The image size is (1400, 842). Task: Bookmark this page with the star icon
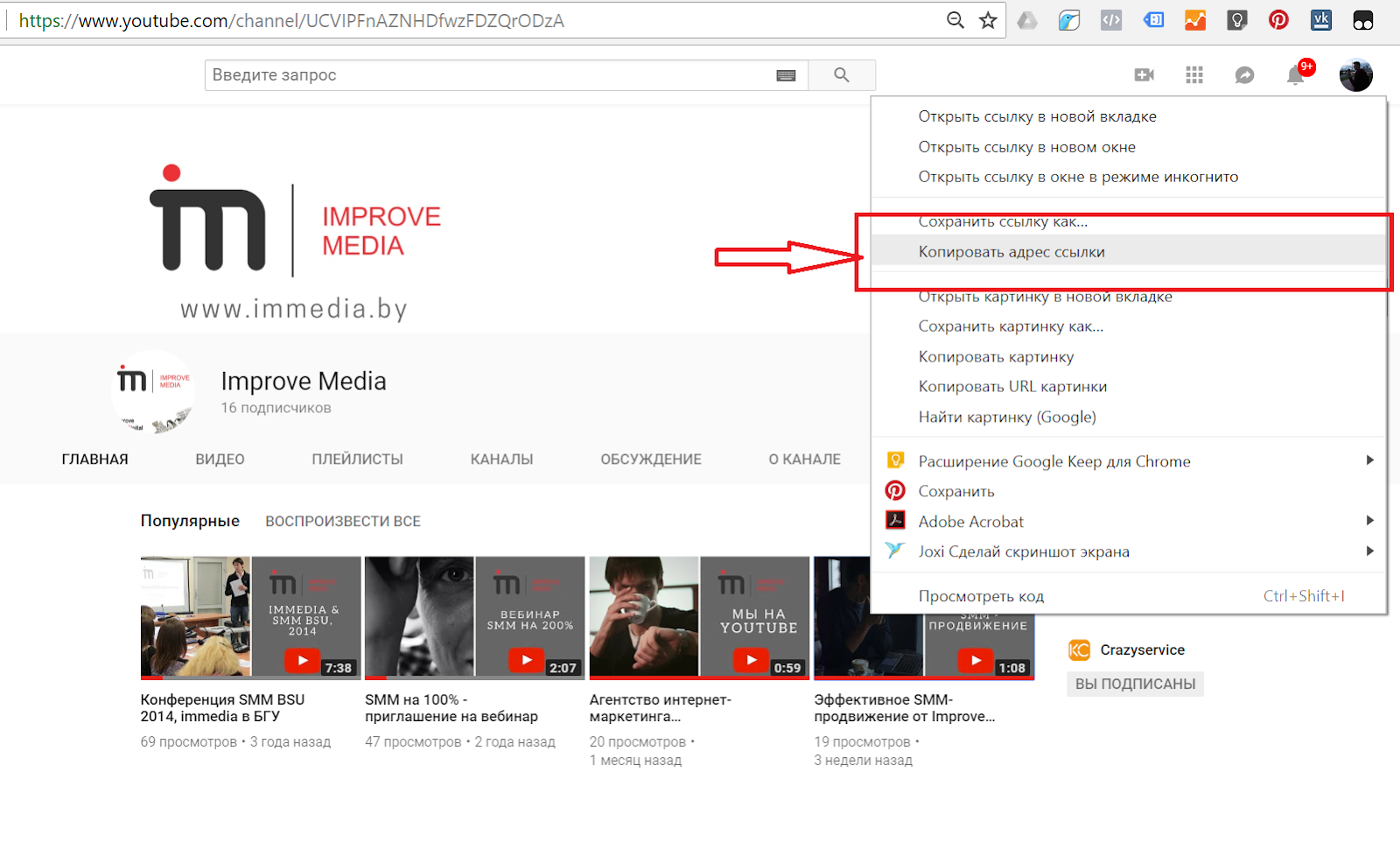[x=988, y=20]
